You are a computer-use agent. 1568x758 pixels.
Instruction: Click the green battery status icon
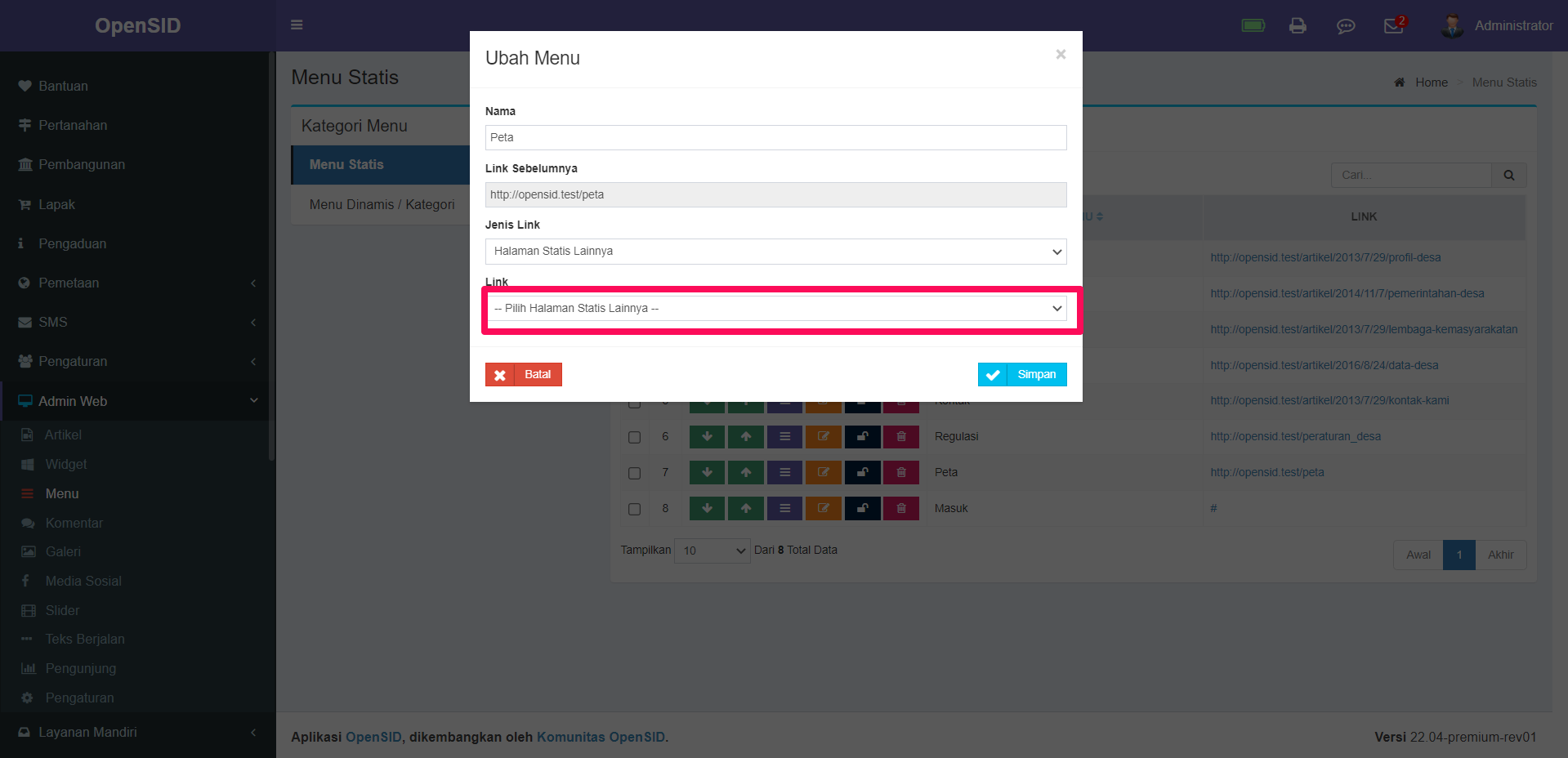[x=1253, y=25]
